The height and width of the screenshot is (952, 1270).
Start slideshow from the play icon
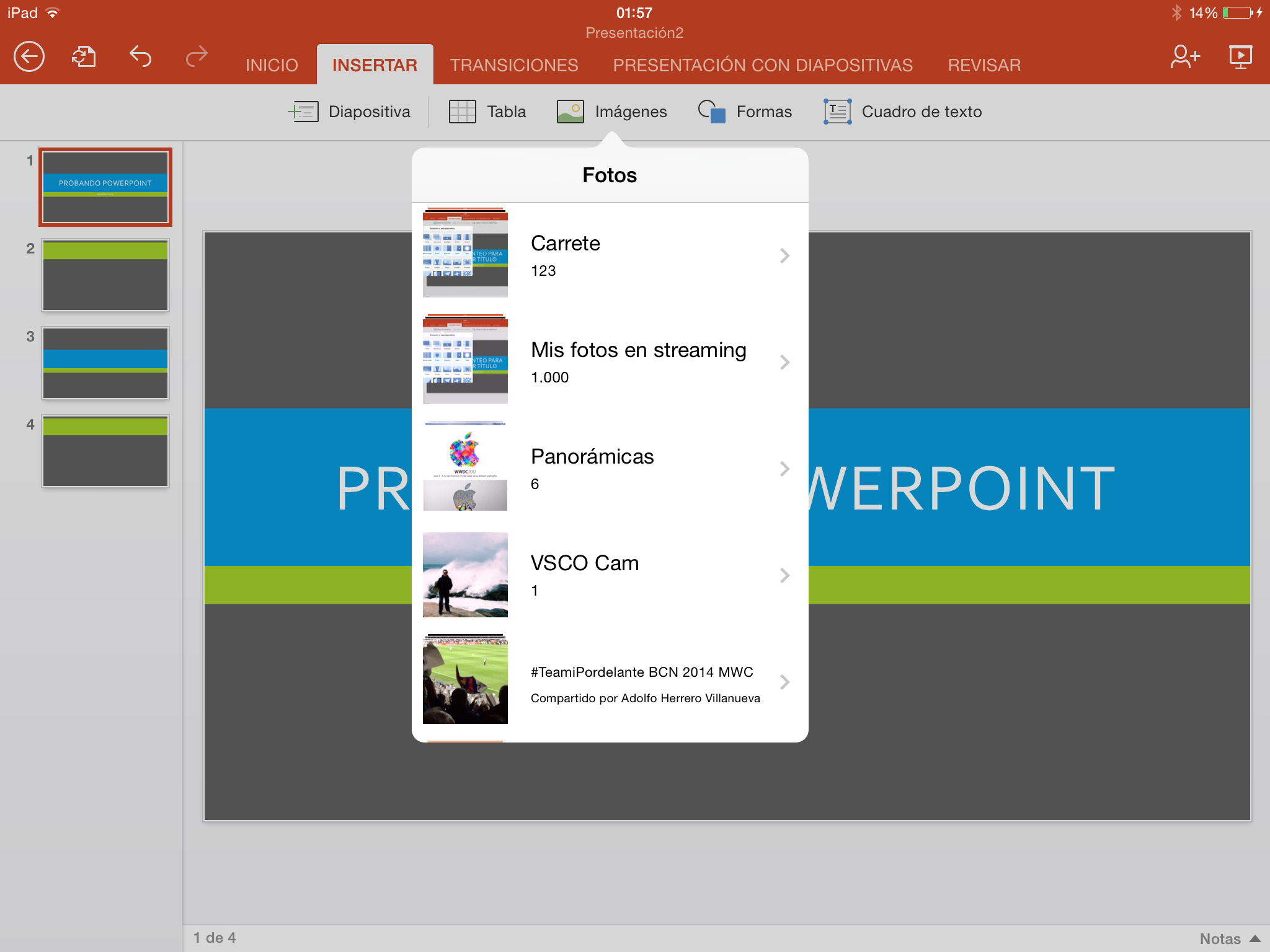pyautogui.click(x=1240, y=57)
